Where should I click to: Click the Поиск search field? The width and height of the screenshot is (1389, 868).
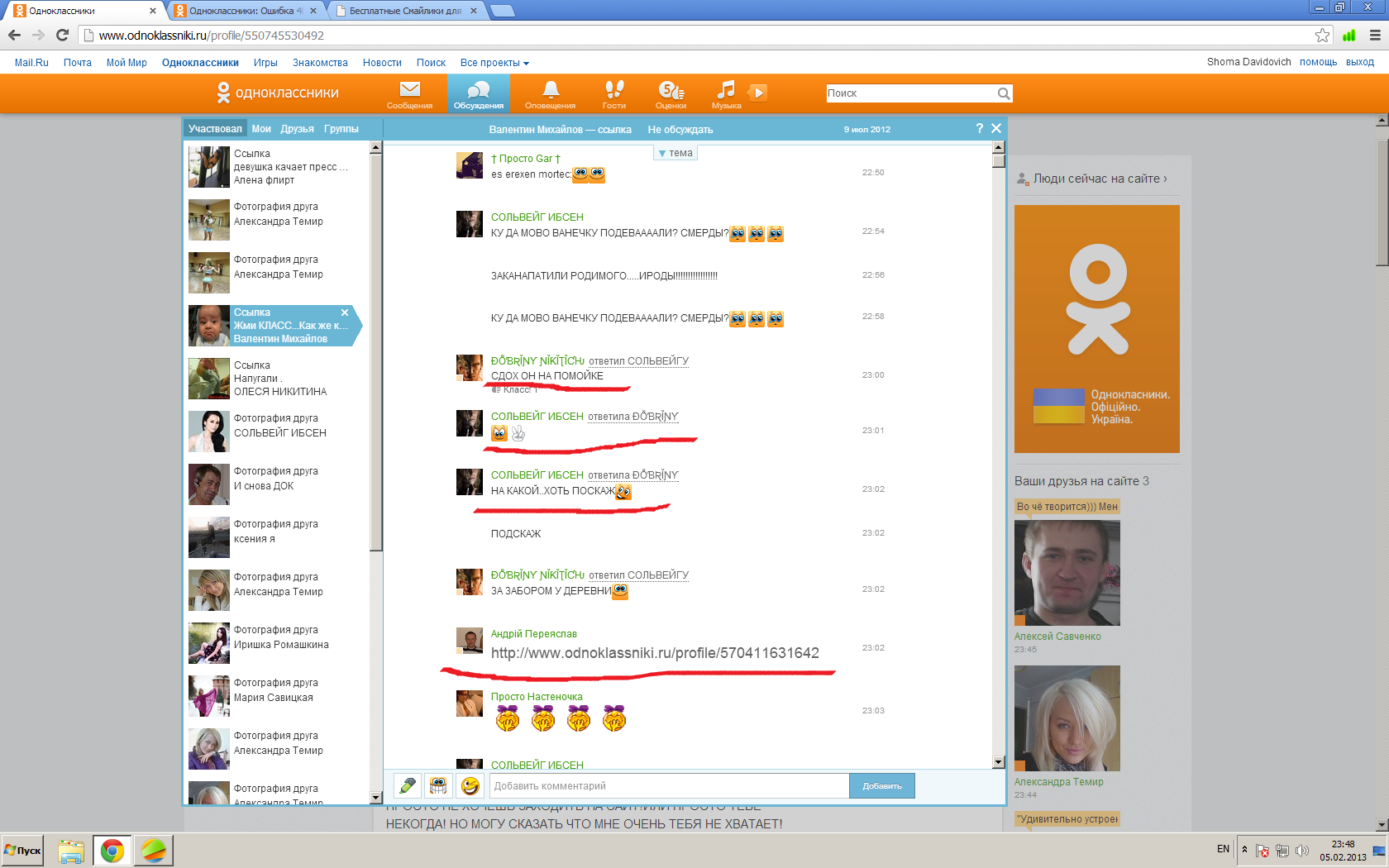[910, 93]
